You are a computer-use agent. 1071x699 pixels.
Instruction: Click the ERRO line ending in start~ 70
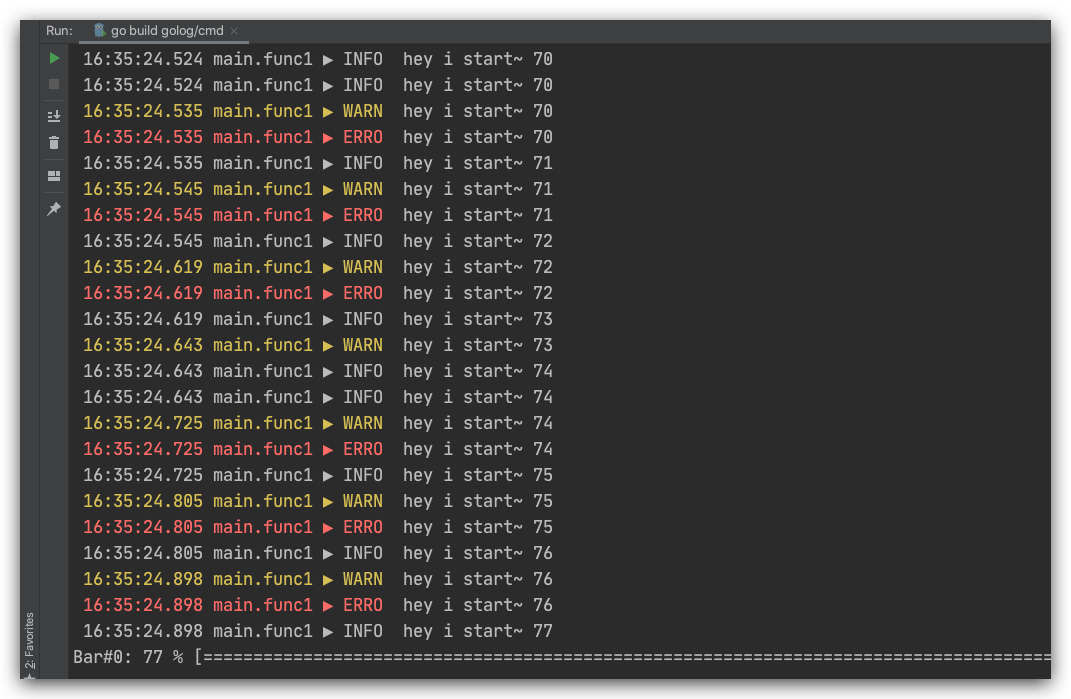[x=318, y=137]
